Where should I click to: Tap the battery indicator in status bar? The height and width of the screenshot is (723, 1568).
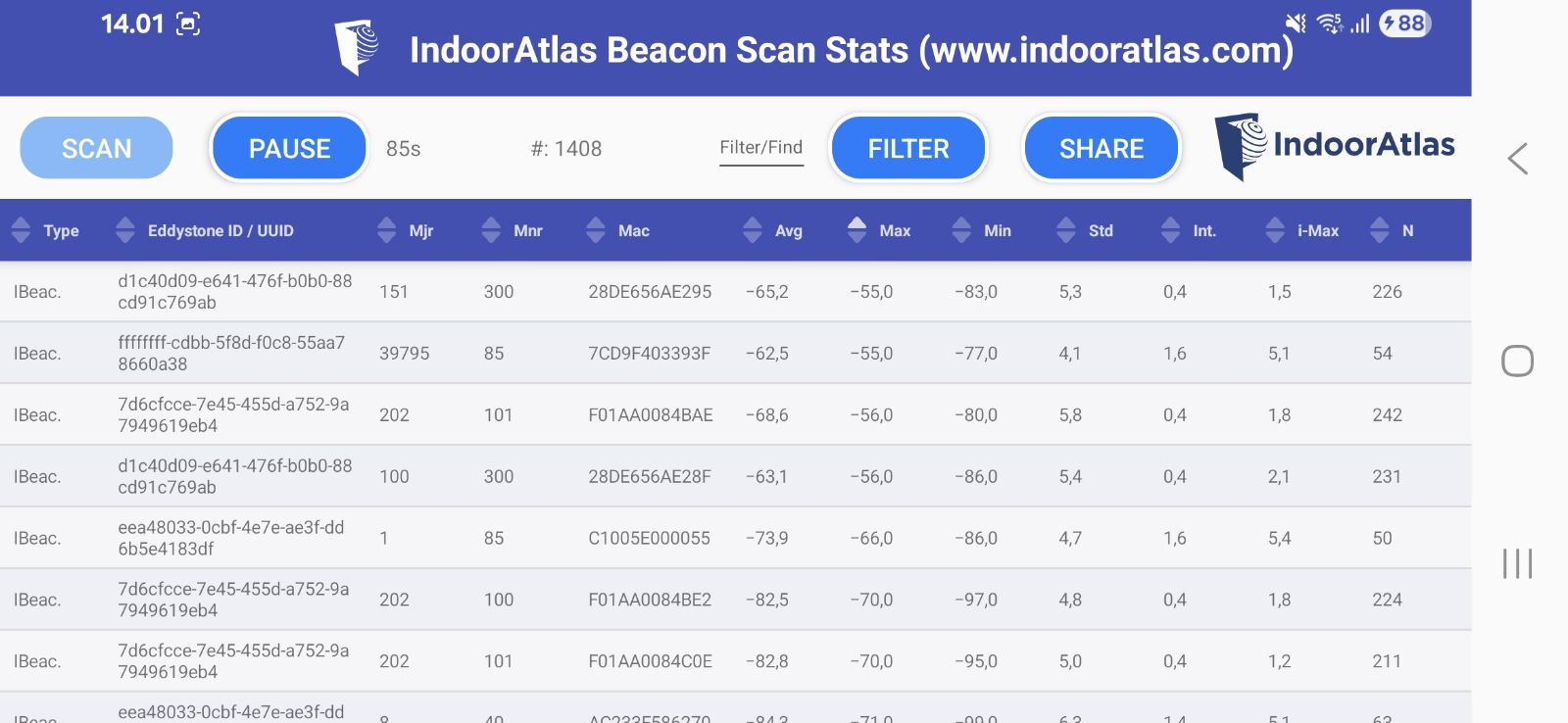coord(1404,24)
